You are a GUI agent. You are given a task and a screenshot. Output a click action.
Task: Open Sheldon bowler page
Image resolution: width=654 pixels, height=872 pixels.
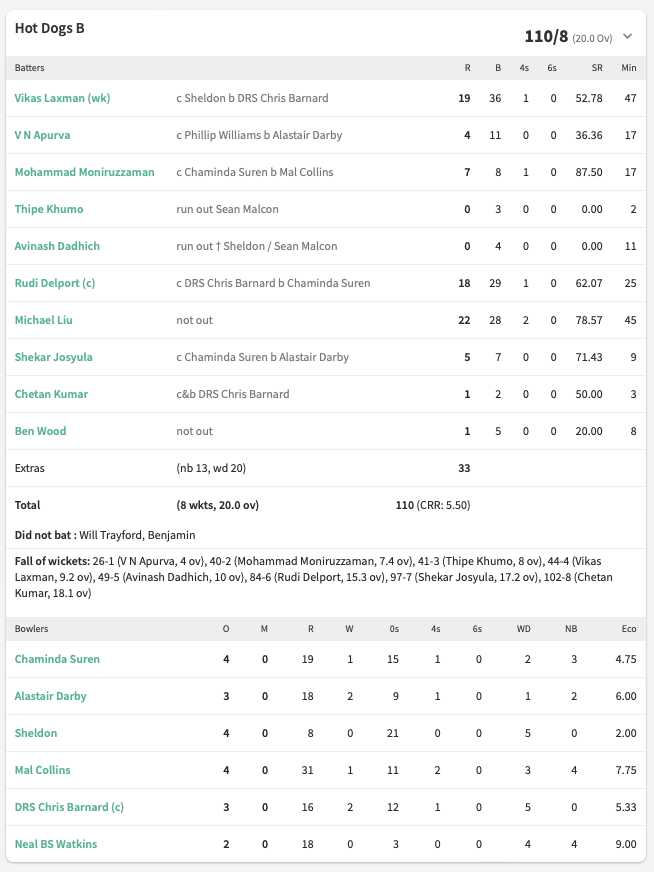[36, 733]
